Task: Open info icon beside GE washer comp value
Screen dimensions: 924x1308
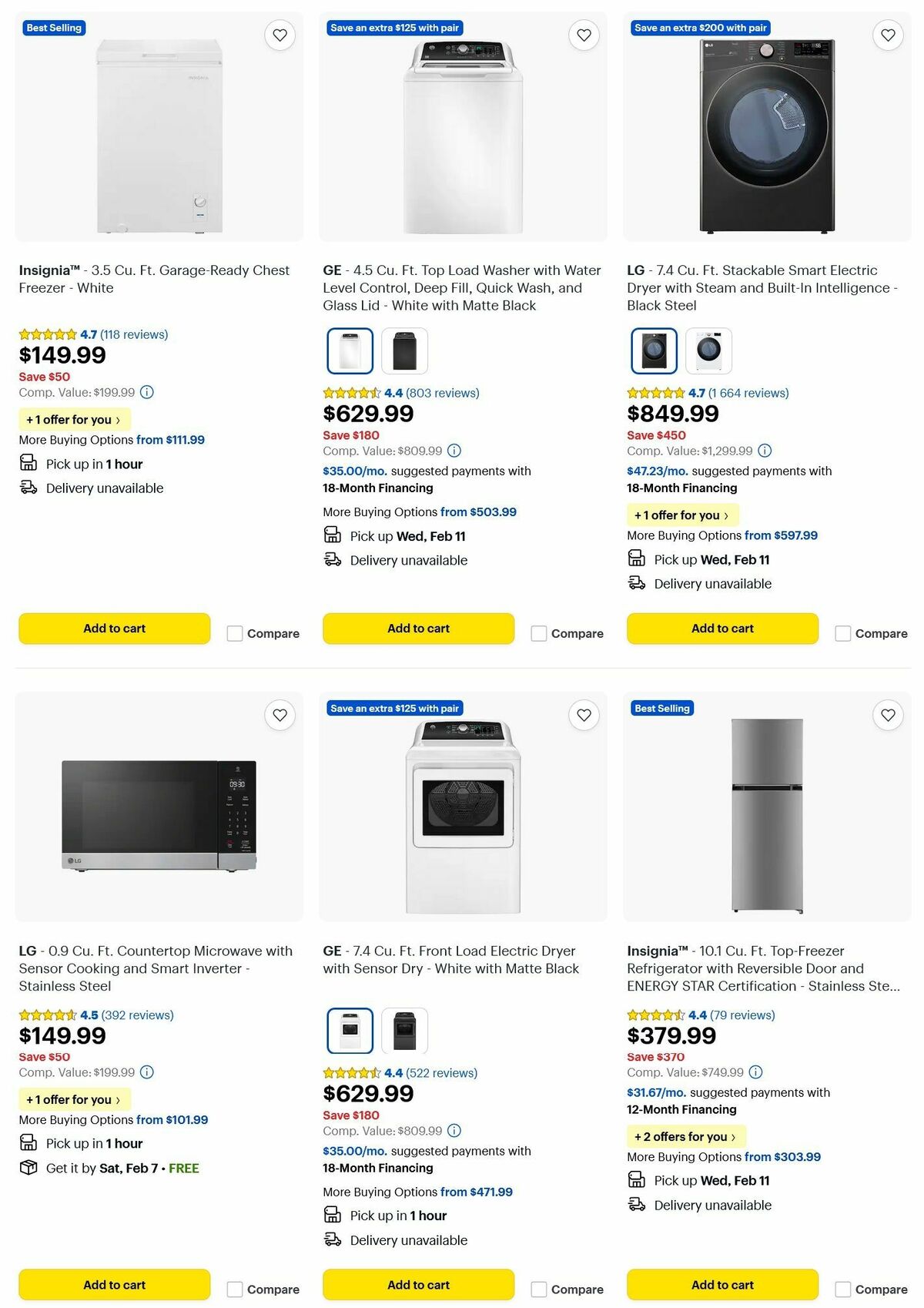Action: tap(453, 451)
